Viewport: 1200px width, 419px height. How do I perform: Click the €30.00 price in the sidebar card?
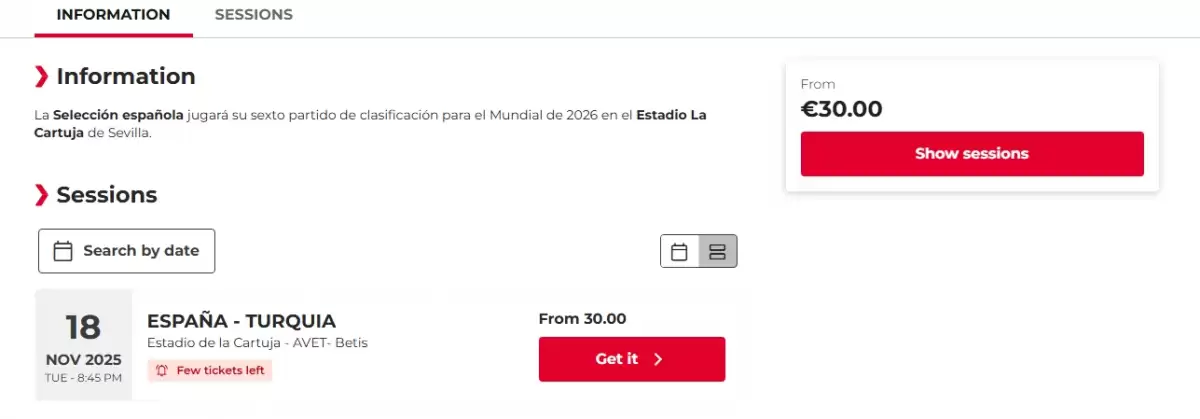tap(842, 109)
